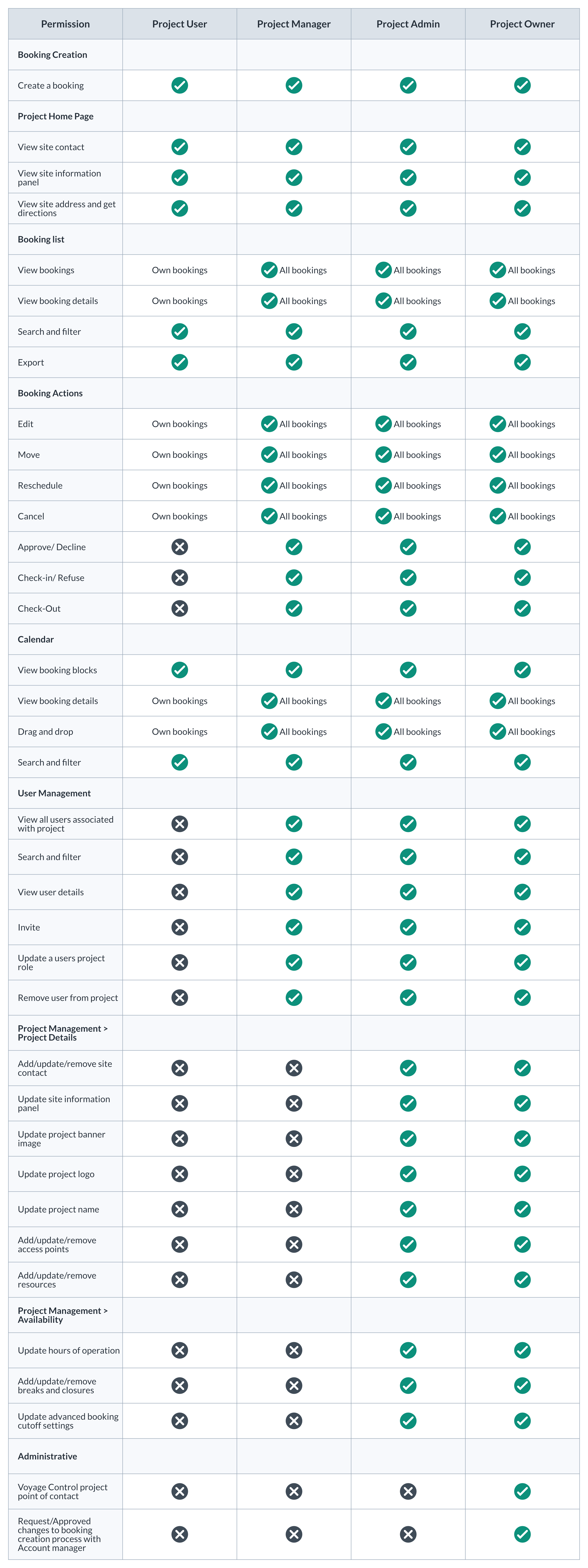This screenshot has height=1568, width=588.
Task: Click the Administrative section heading
Action: click(47, 1456)
